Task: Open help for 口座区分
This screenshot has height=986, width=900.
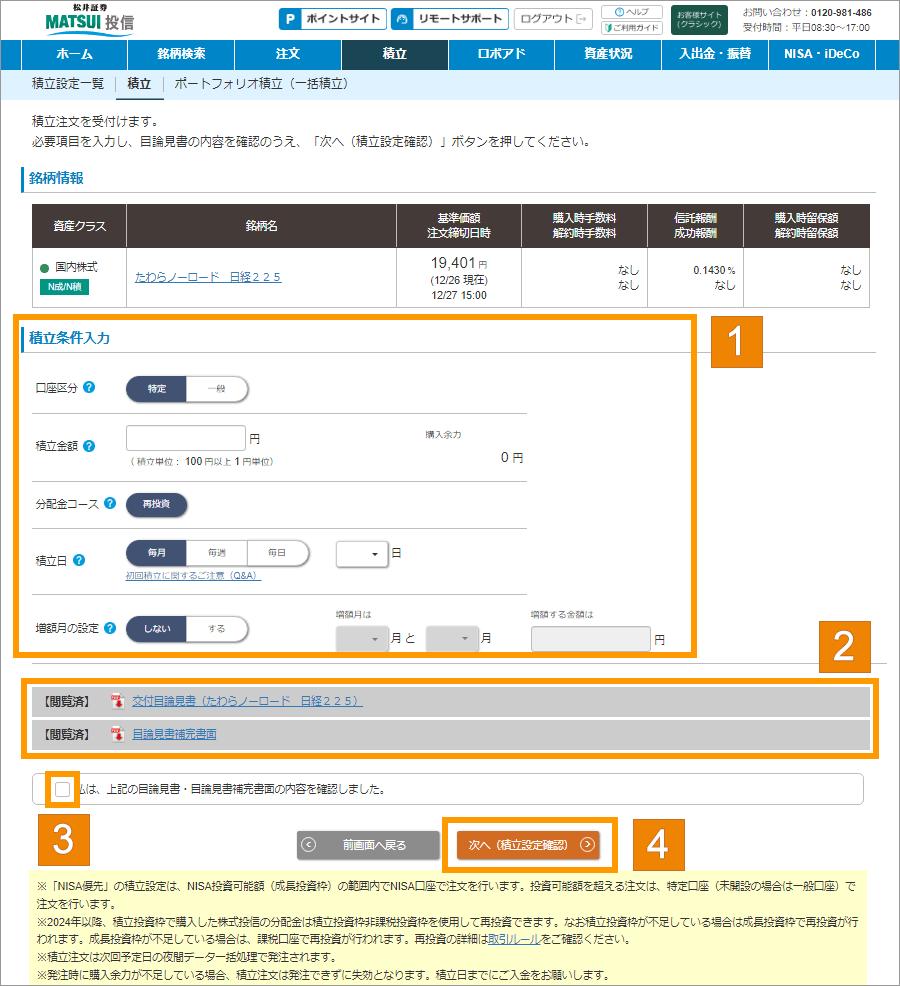Action: (x=89, y=387)
